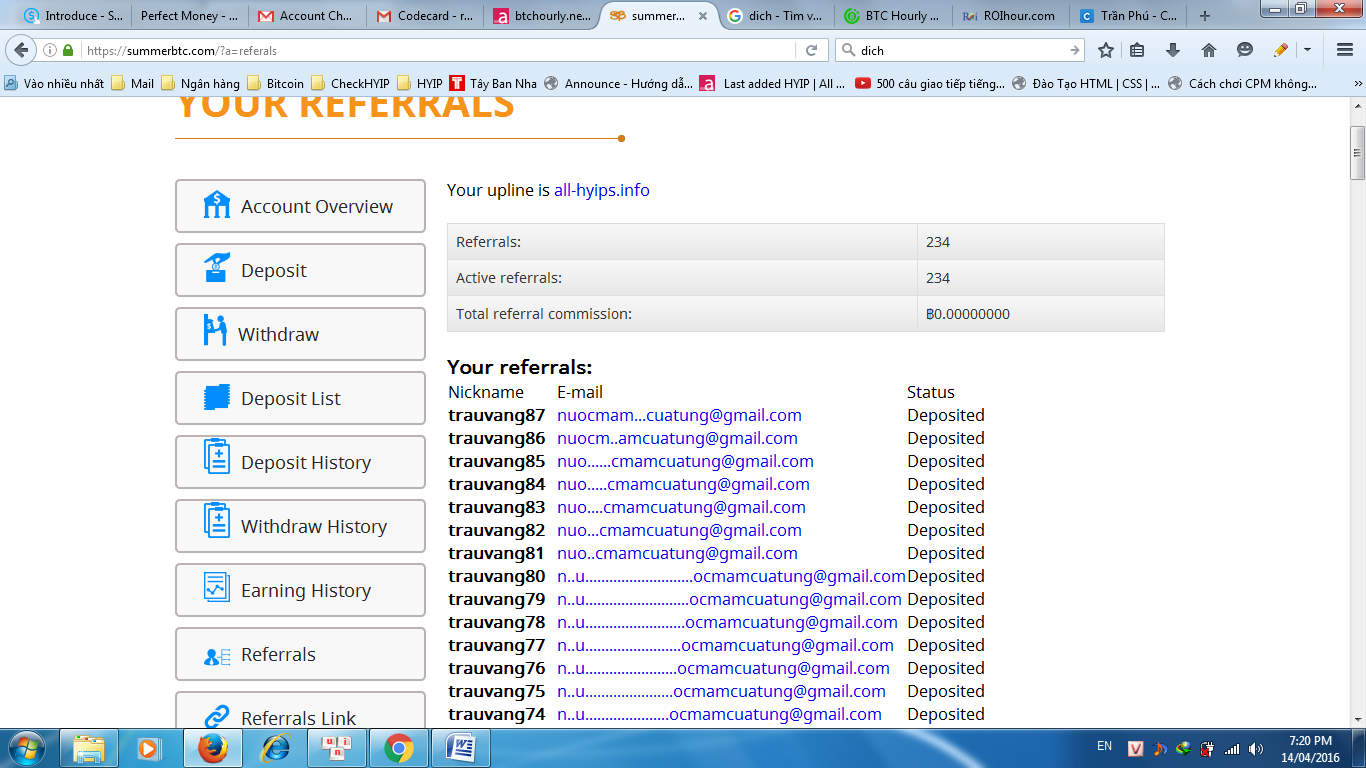Click the site information icon in address bar

coord(50,50)
